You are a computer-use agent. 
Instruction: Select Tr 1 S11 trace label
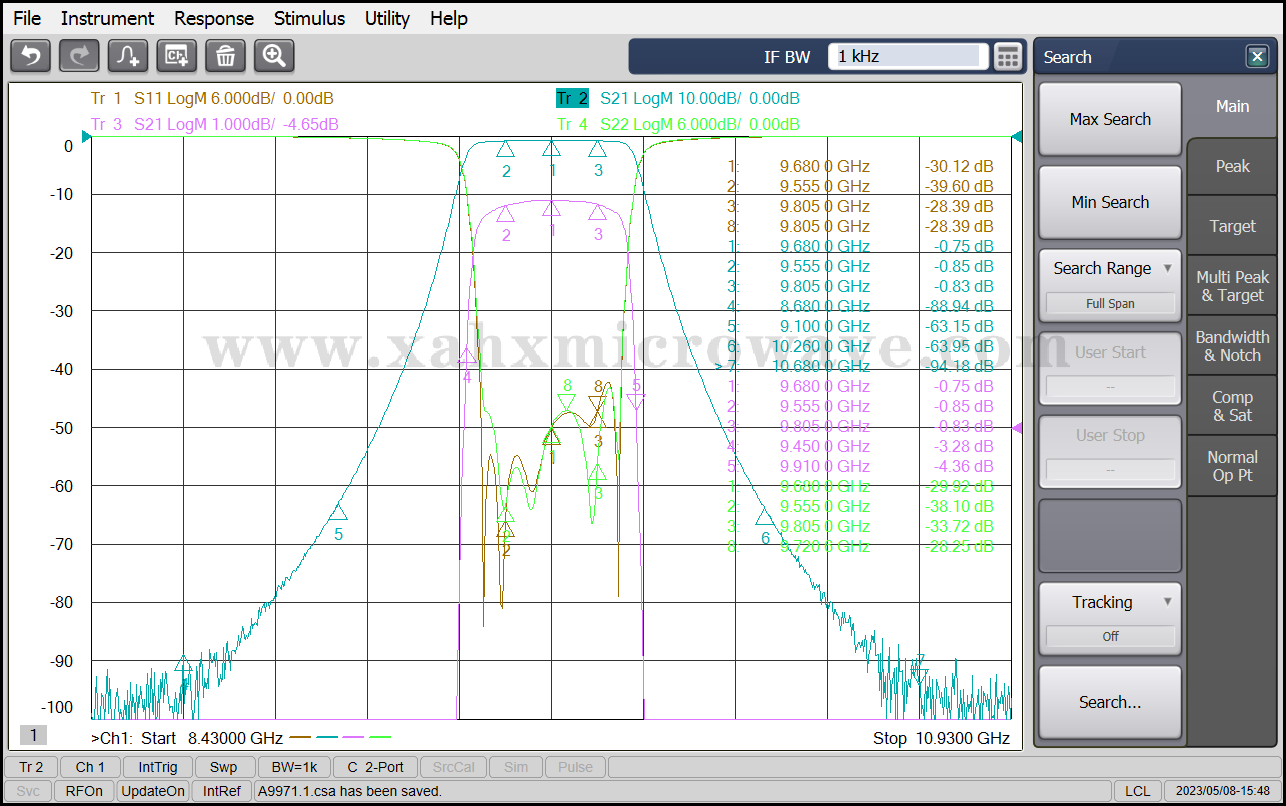(x=212, y=98)
